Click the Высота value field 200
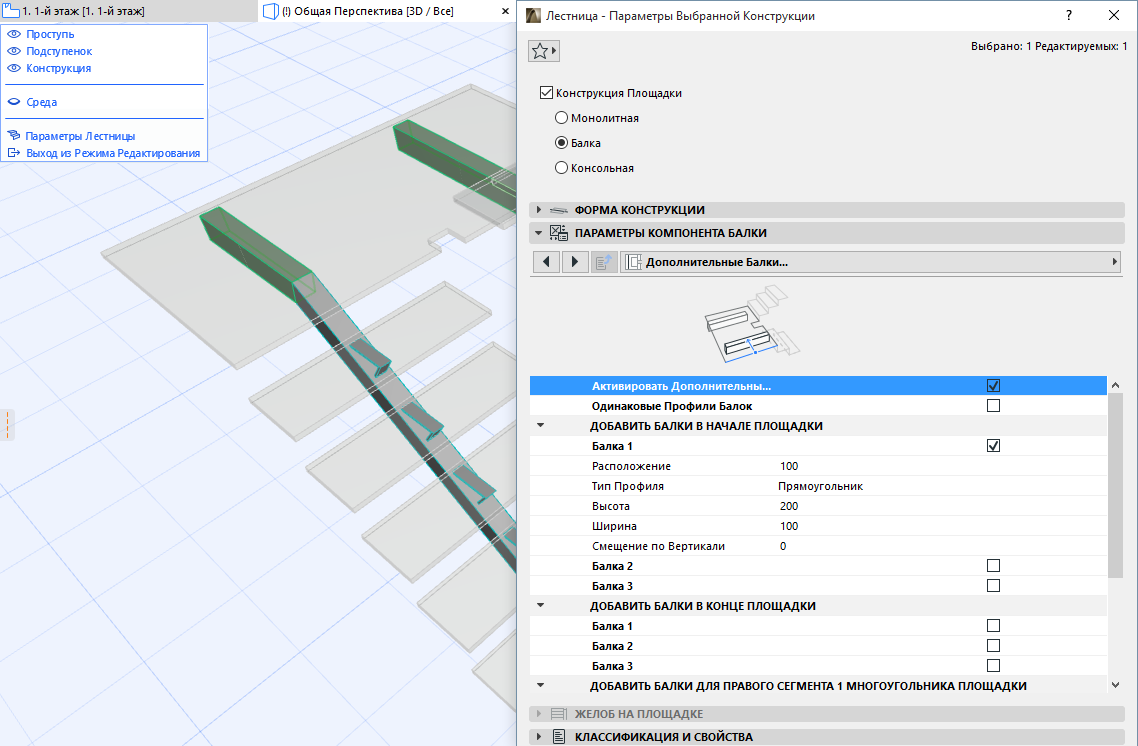1138x746 pixels. (790, 506)
